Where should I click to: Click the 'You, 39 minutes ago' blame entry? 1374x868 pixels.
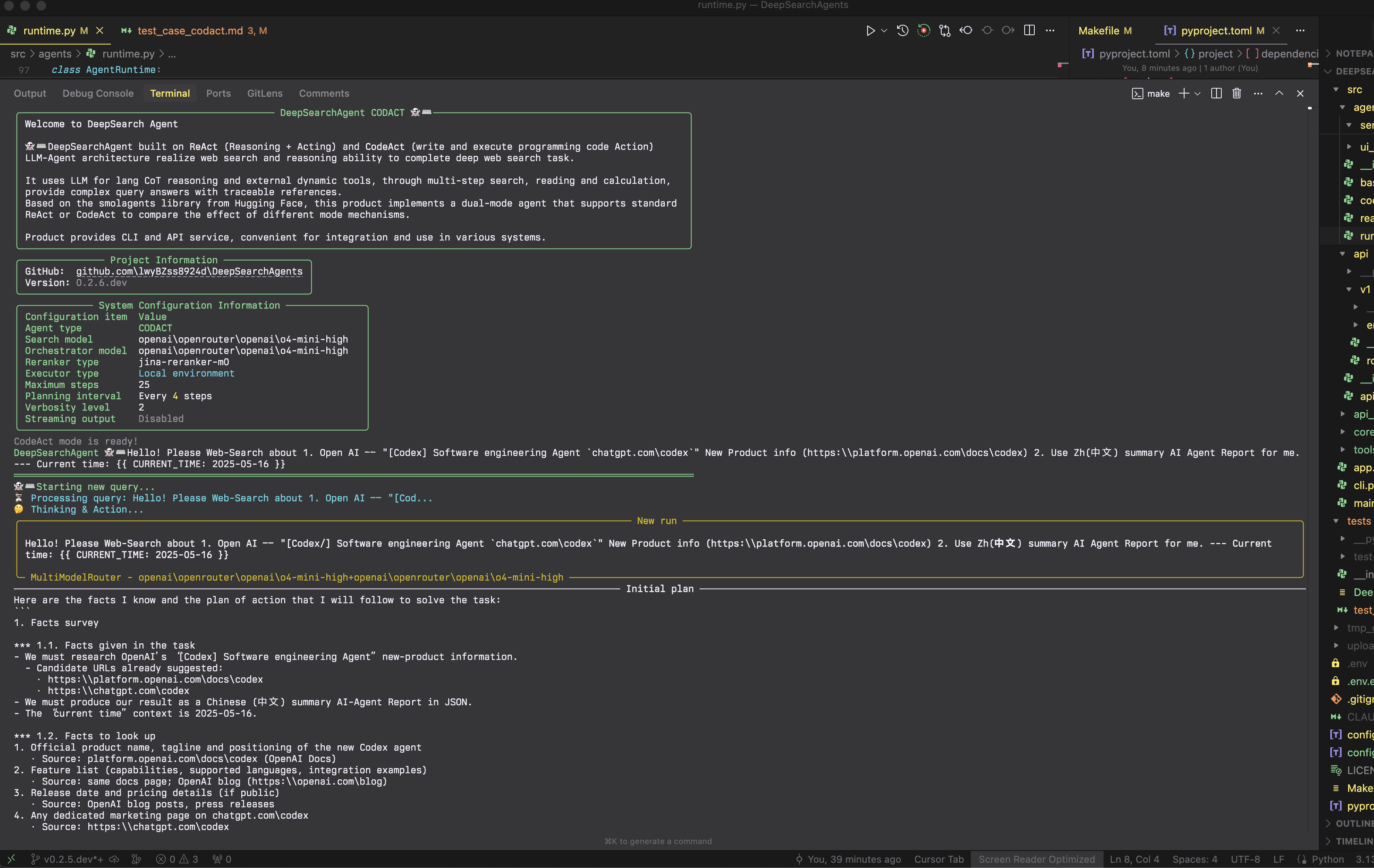pos(848,859)
